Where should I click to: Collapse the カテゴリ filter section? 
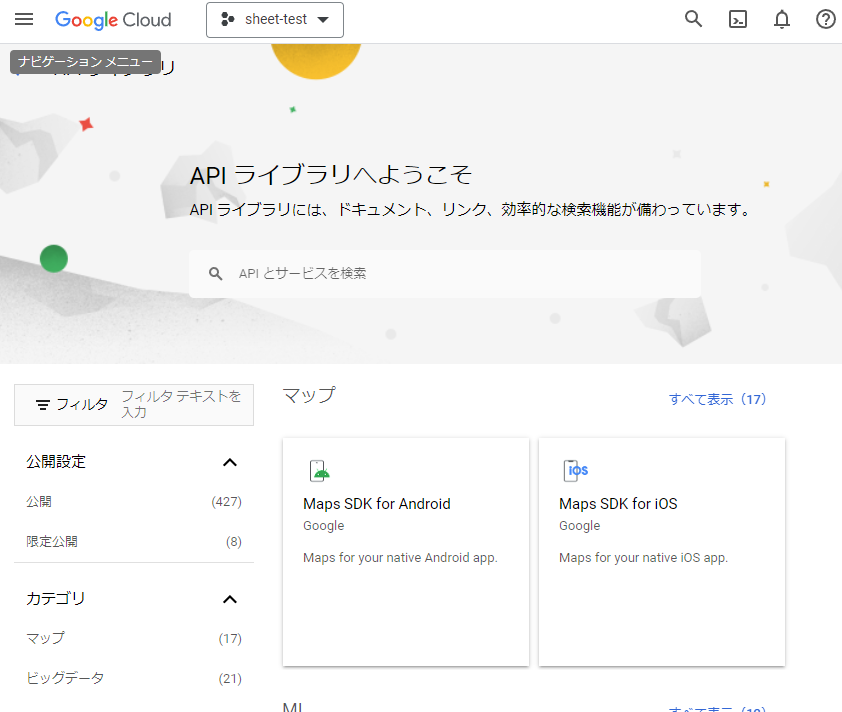pos(230,599)
